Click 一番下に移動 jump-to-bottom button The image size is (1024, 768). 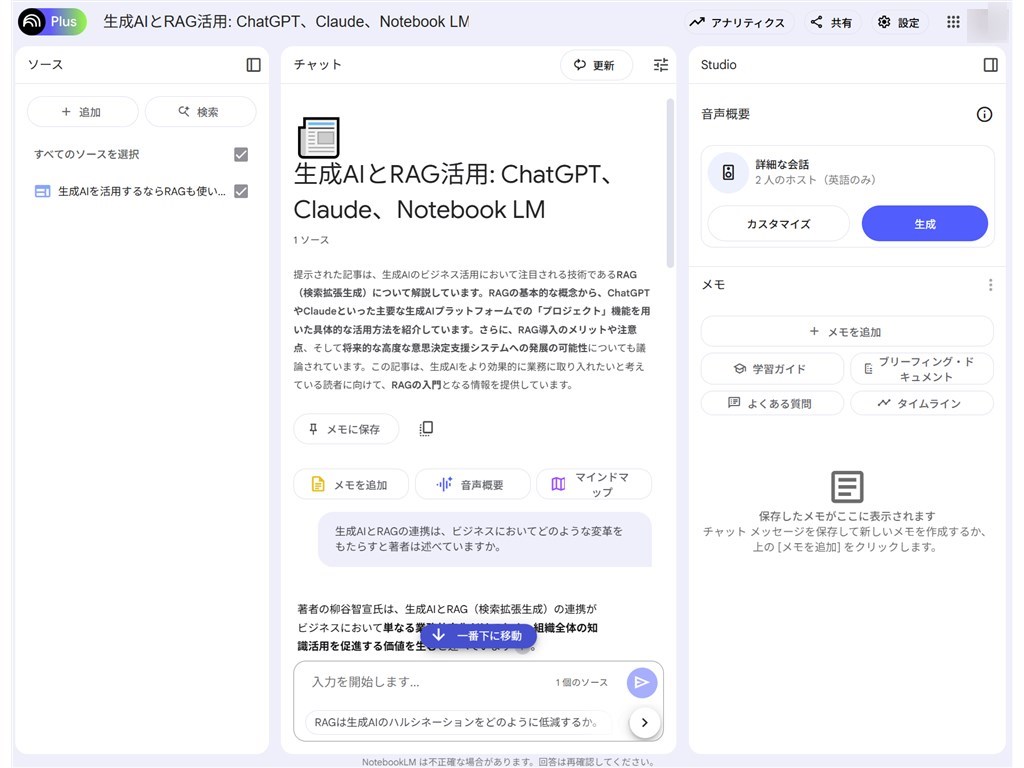tap(479, 635)
